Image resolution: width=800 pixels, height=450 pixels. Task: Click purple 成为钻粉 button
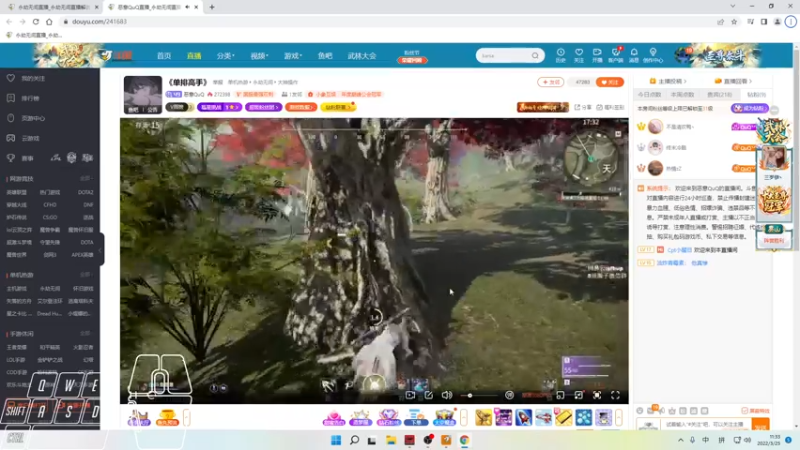[749, 108]
